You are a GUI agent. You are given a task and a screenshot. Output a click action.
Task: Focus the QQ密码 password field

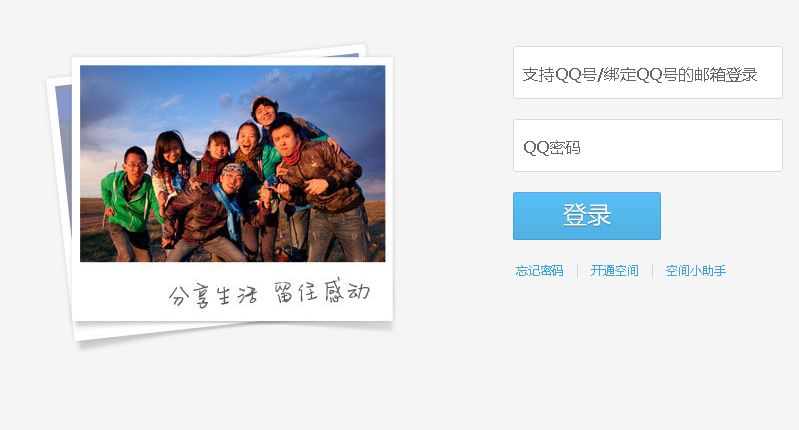648,146
